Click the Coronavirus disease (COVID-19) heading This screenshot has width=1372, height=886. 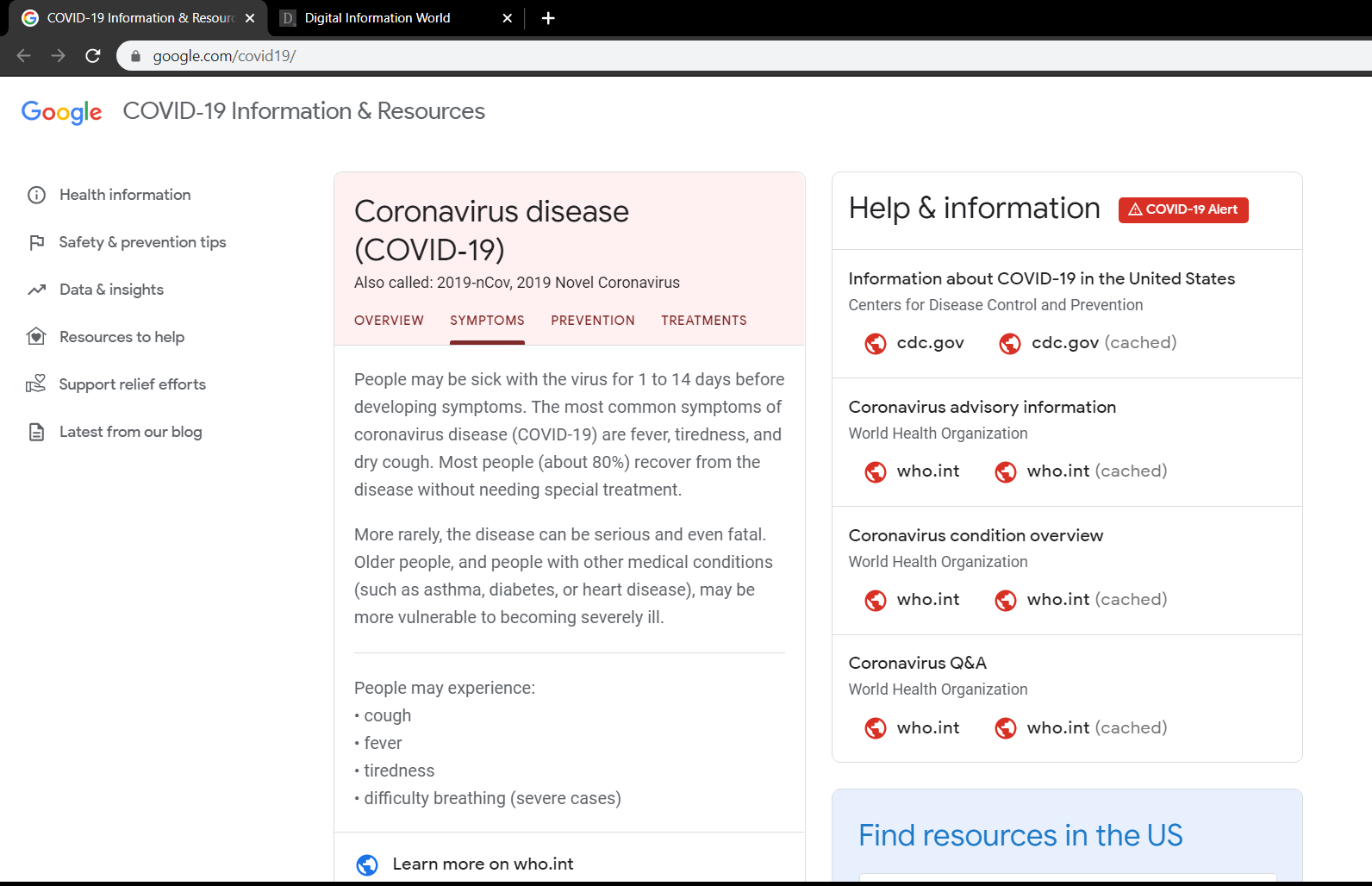491,230
